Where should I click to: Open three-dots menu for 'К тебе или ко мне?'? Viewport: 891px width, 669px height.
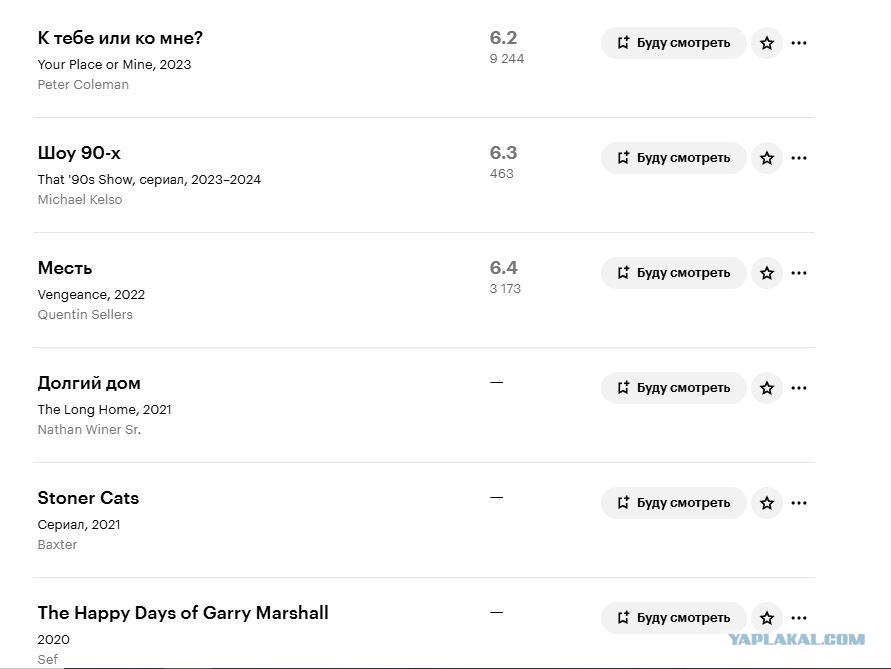[x=799, y=43]
